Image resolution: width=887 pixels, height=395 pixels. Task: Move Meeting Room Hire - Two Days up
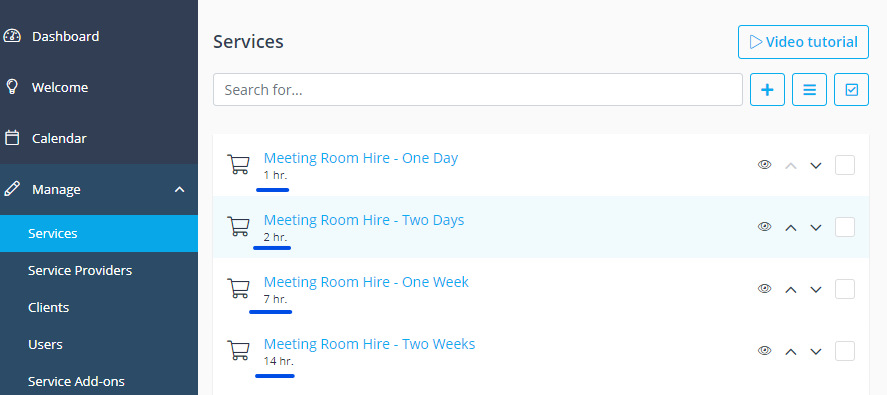(791, 227)
